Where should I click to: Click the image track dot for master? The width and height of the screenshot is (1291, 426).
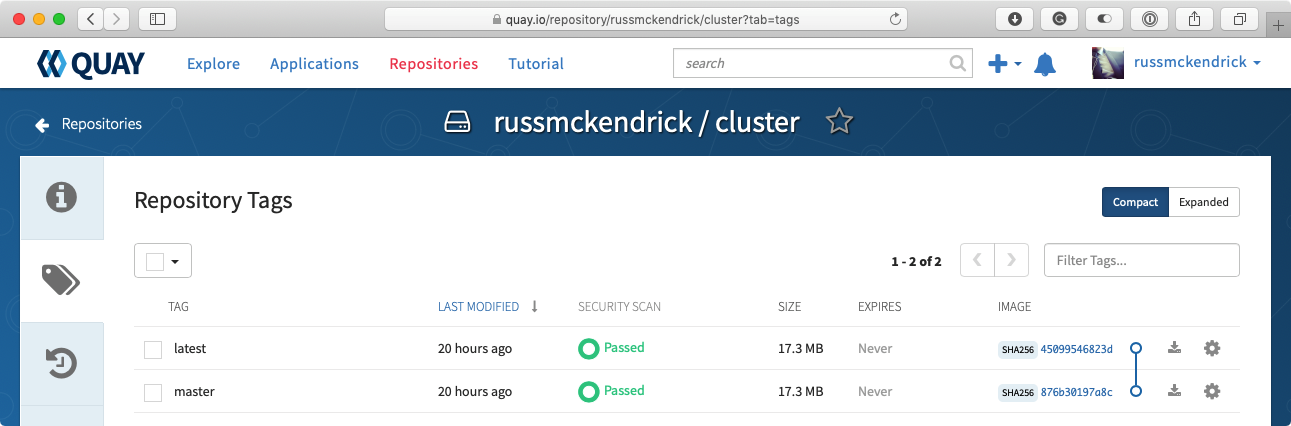(1135, 391)
